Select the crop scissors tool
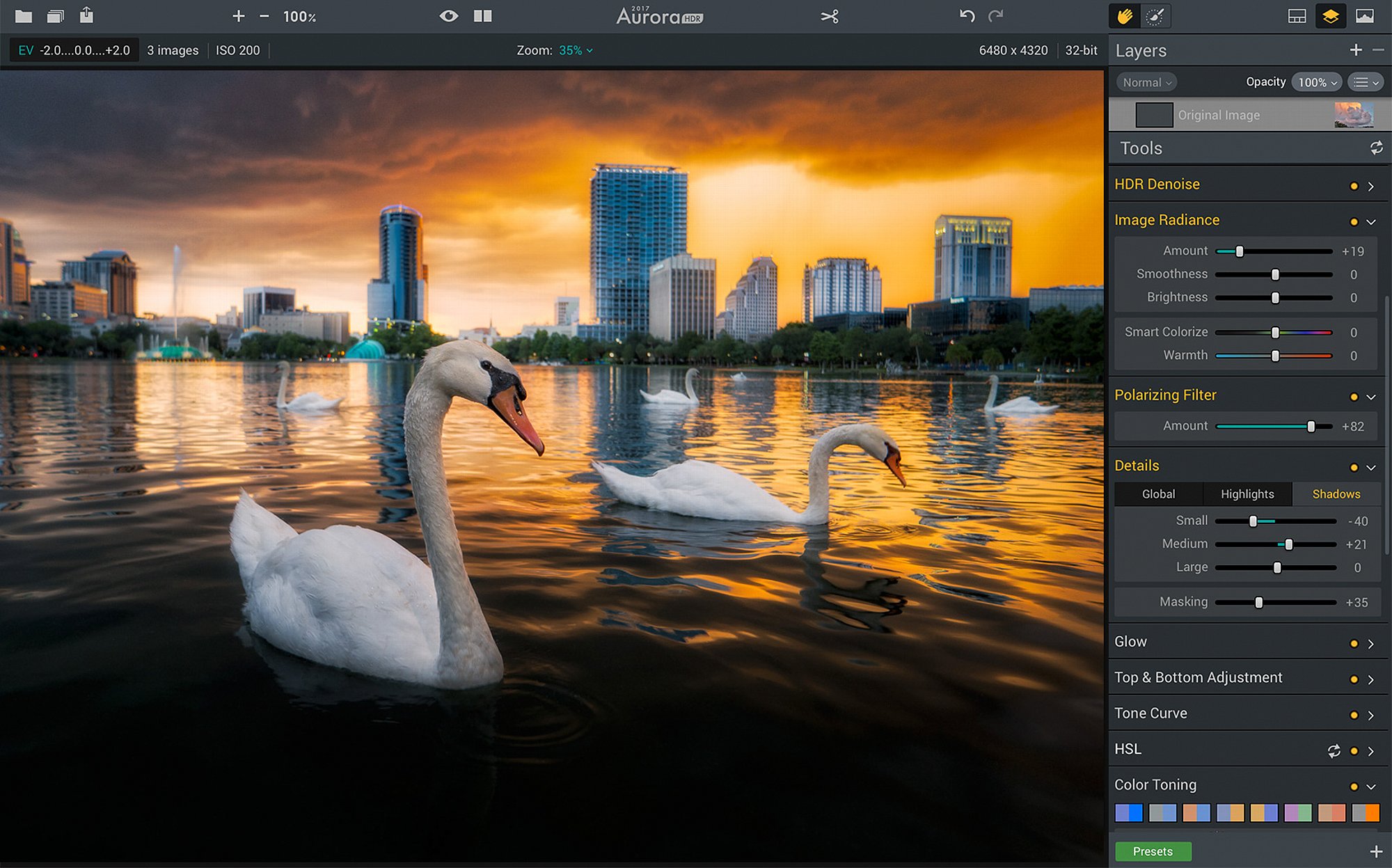Screen dimensions: 1392x868 pos(829,16)
